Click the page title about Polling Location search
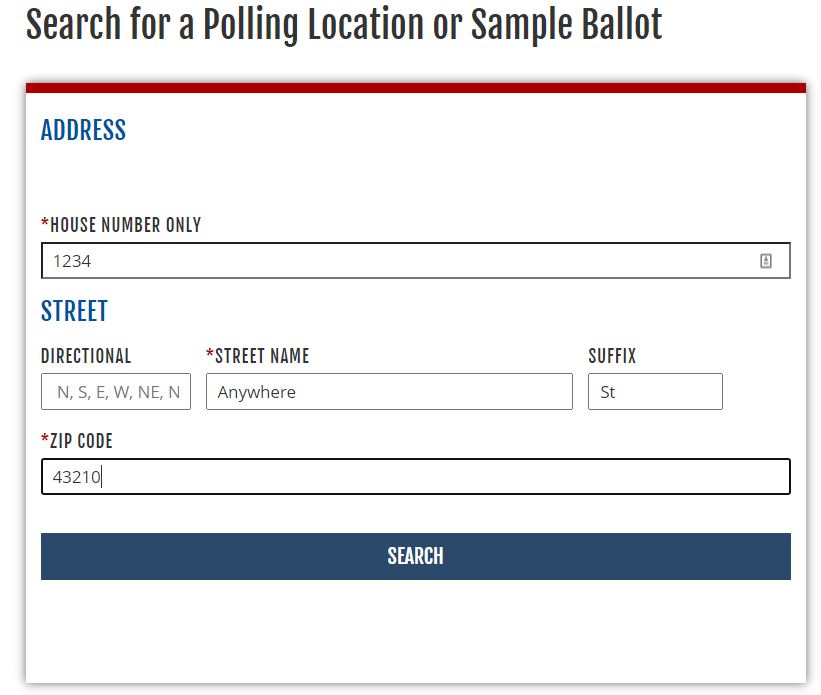 (x=344, y=26)
